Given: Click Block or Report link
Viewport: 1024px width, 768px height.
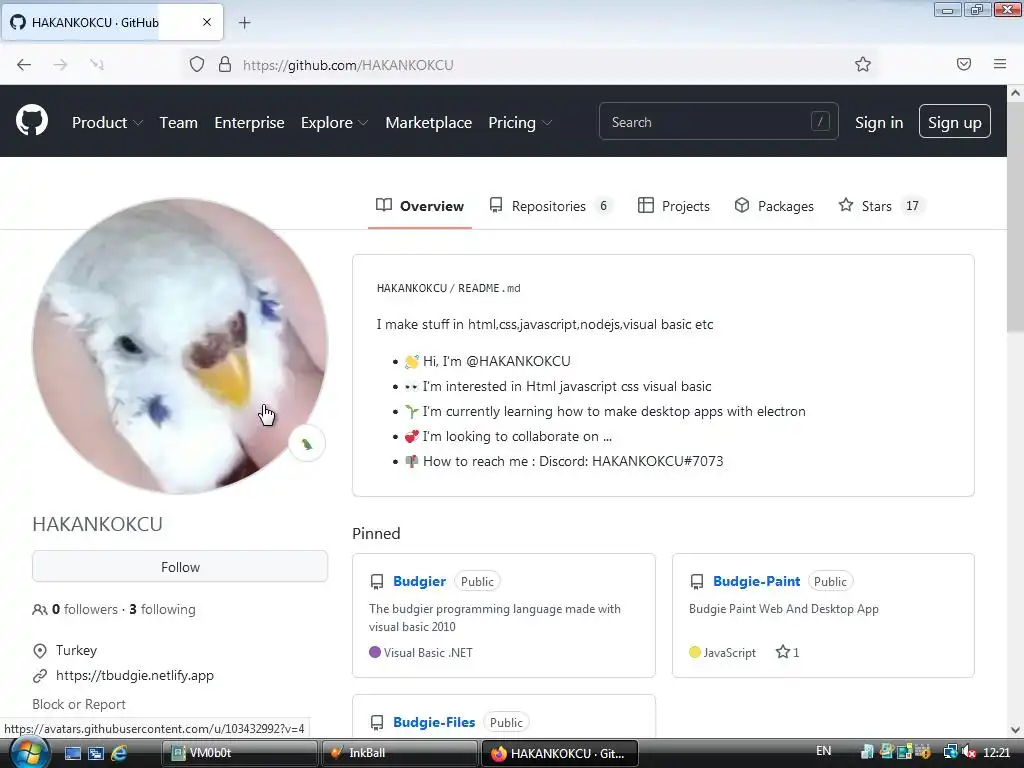Looking at the screenshot, I should 79,704.
